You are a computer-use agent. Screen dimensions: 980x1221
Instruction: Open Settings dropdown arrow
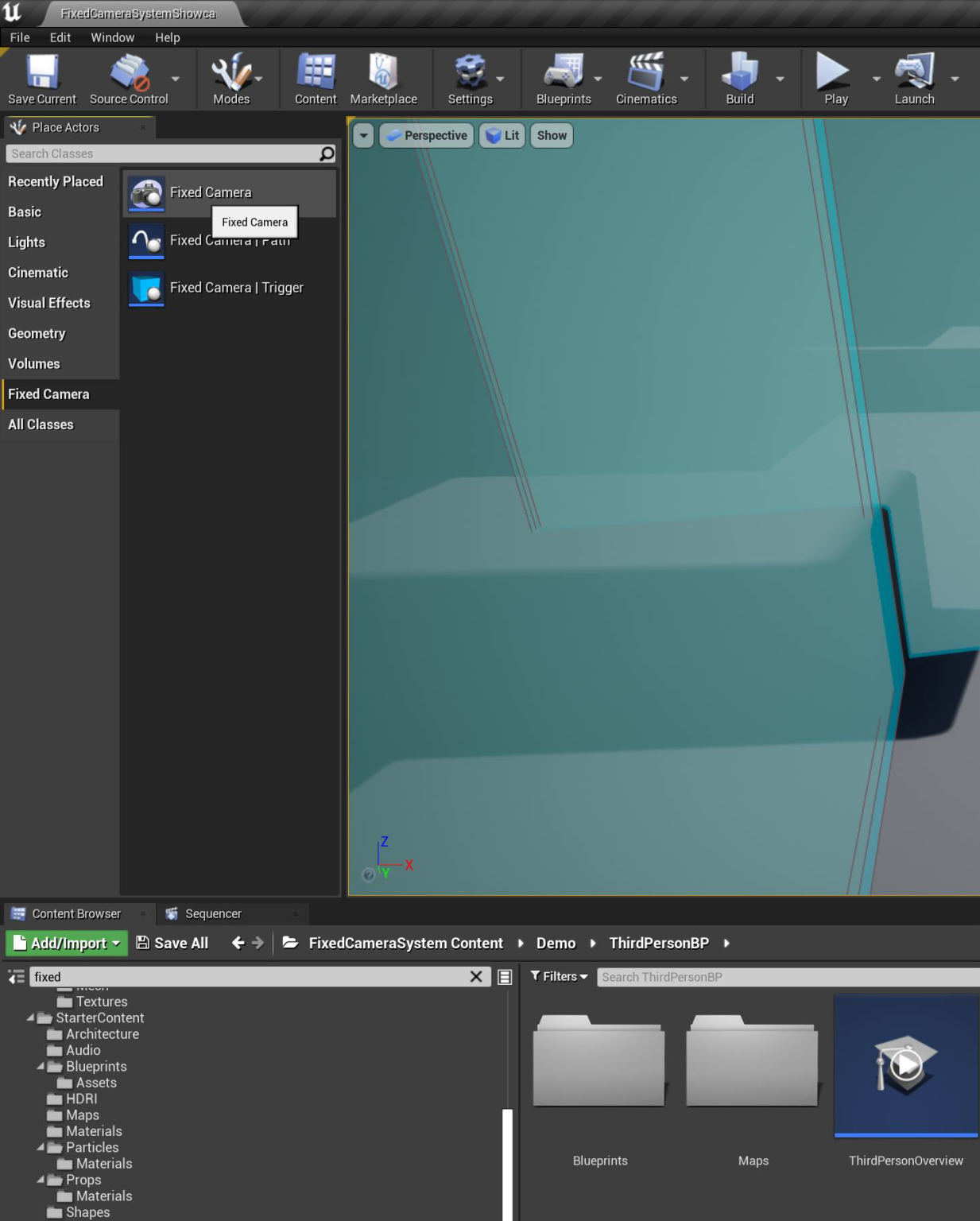[500, 79]
